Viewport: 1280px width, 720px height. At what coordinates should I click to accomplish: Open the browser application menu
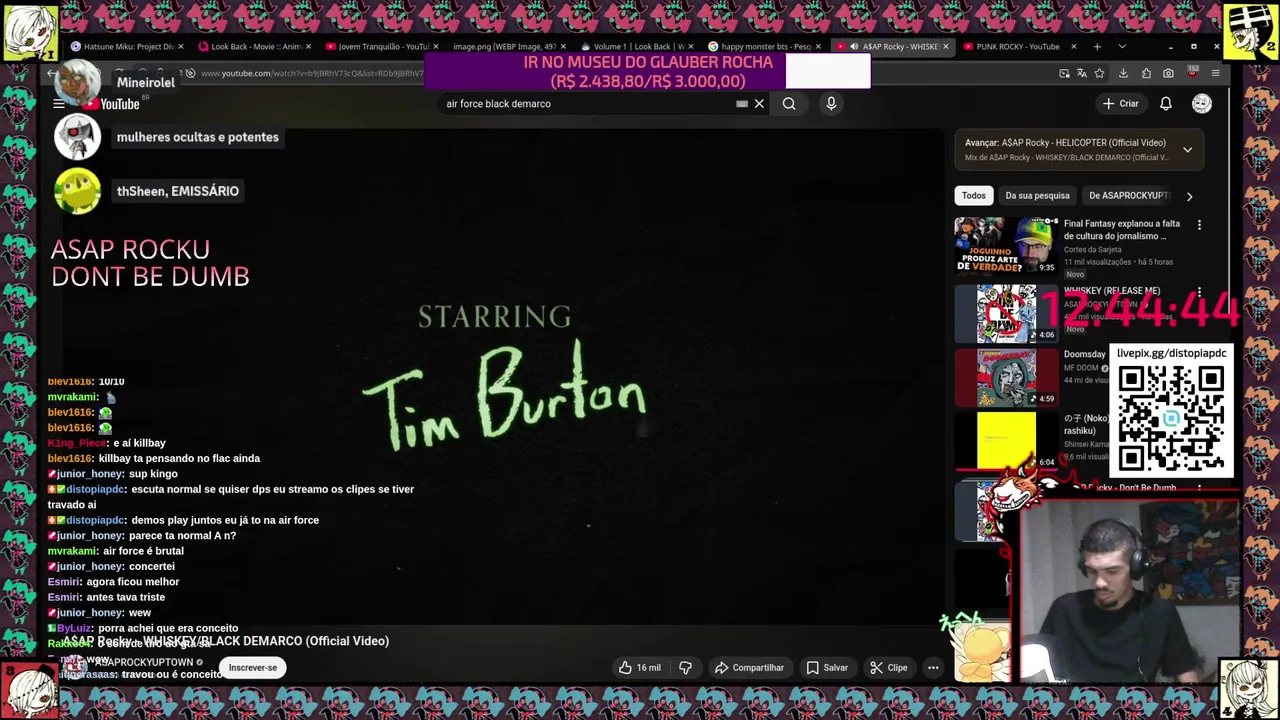point(1215,73)
